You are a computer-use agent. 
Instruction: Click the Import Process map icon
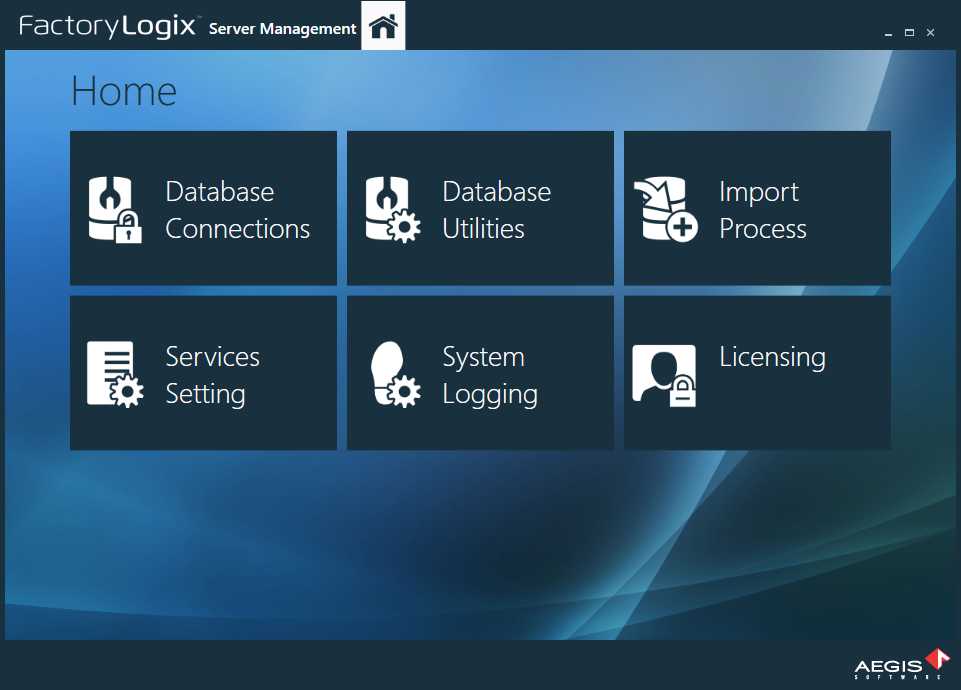tap(665, 207)
